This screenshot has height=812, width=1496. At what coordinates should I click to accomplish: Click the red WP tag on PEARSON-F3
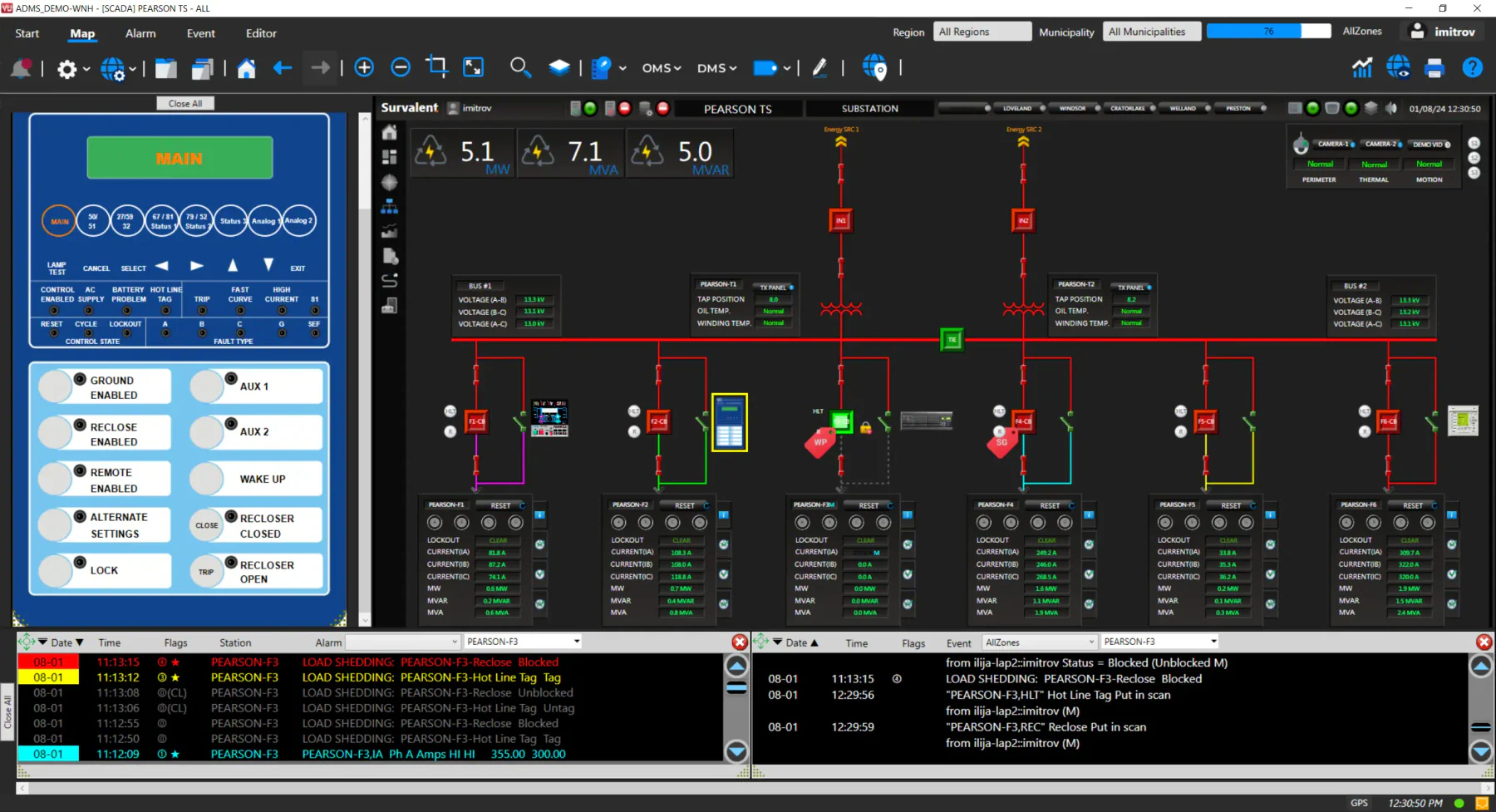point(819,442)
